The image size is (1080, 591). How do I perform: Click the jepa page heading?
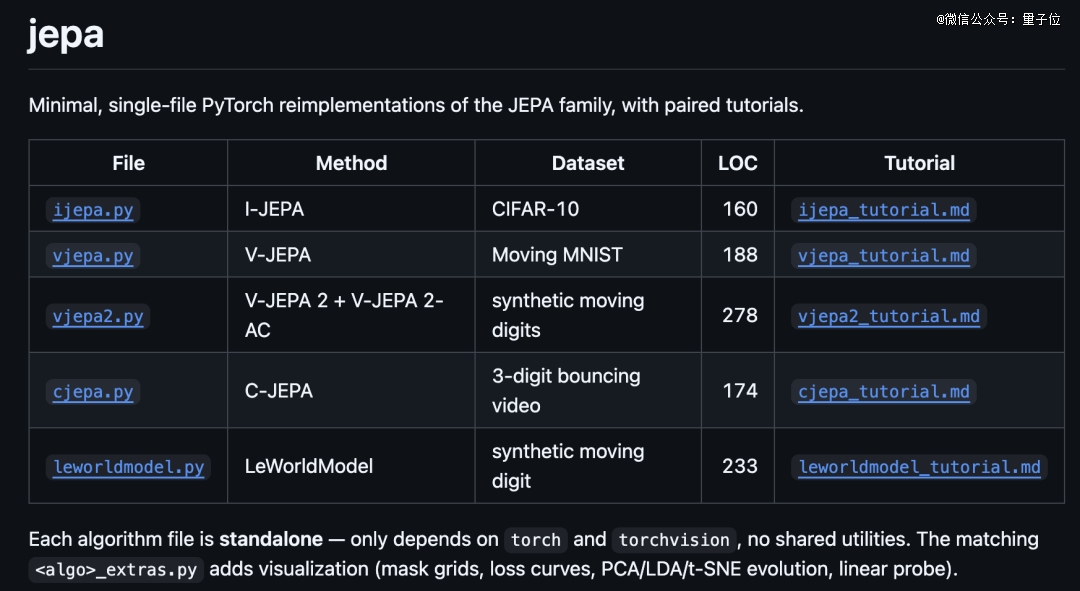coord(65,34)
